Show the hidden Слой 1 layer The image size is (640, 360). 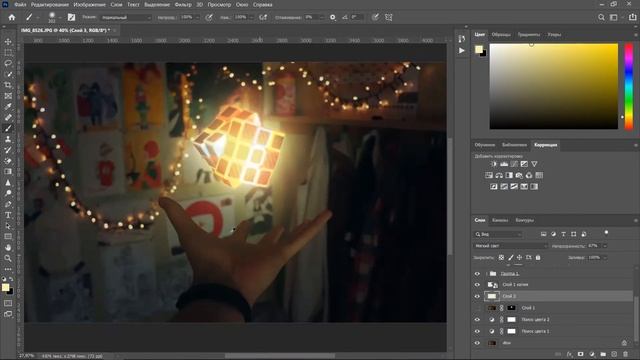[x=477, y=308]
